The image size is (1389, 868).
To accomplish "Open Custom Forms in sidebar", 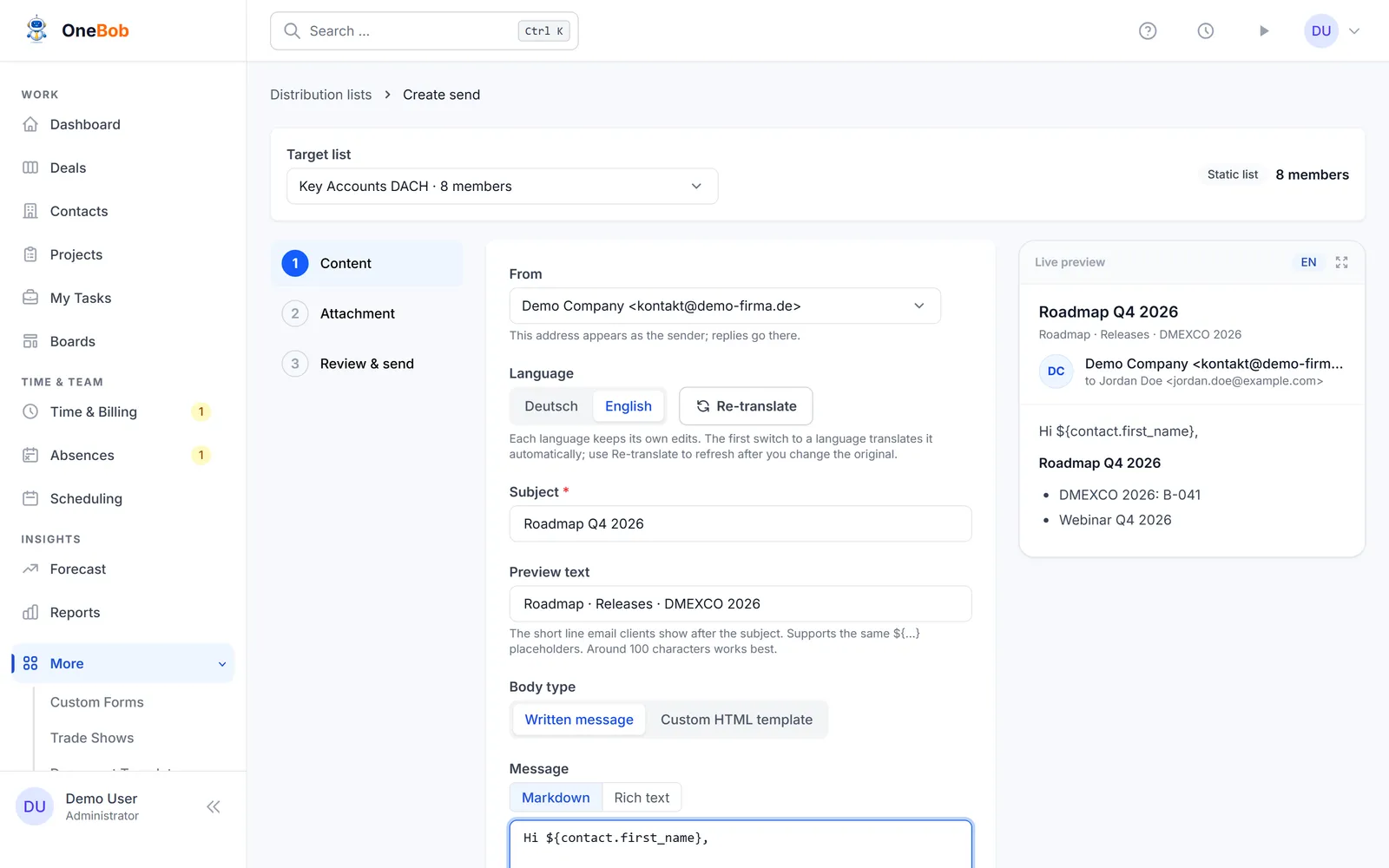I will point(97,702).
